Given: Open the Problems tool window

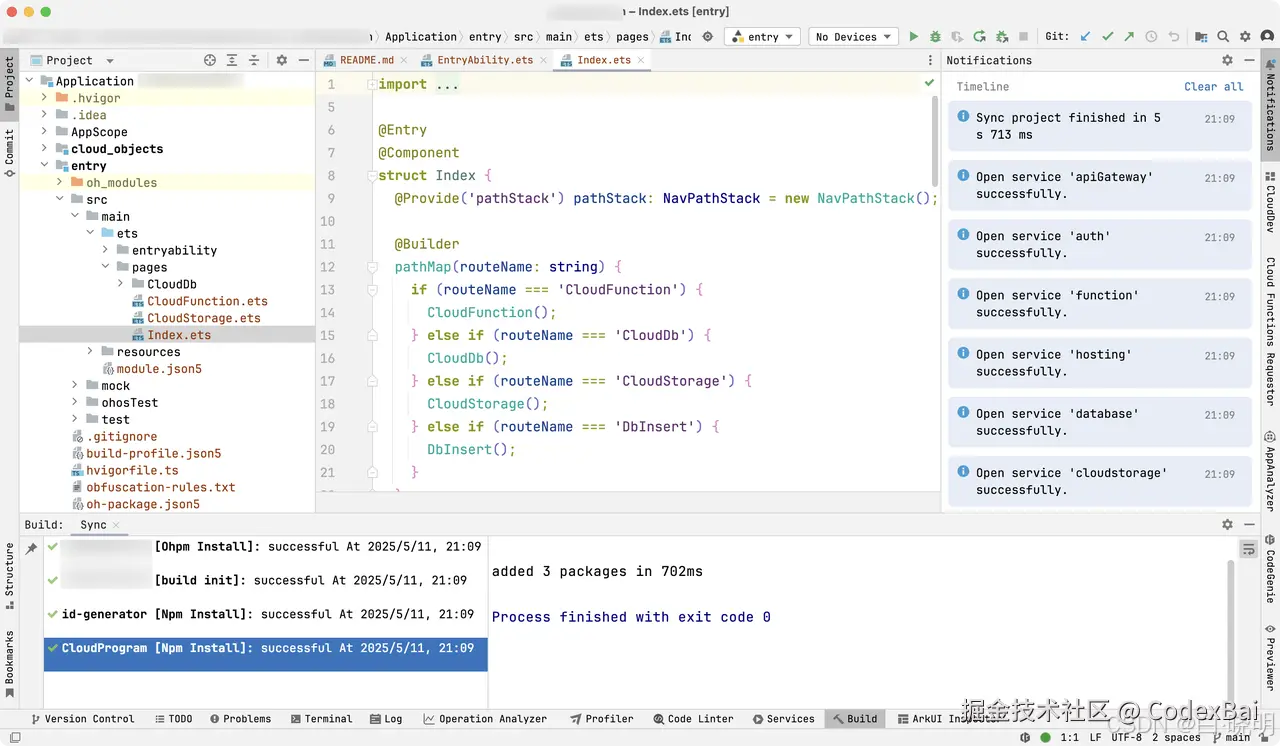Looking at the screenshot, I should tap(240, 718).
